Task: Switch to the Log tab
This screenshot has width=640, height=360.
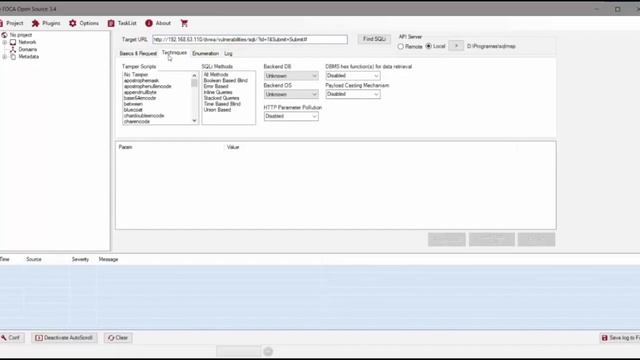Action: [228, 53]
